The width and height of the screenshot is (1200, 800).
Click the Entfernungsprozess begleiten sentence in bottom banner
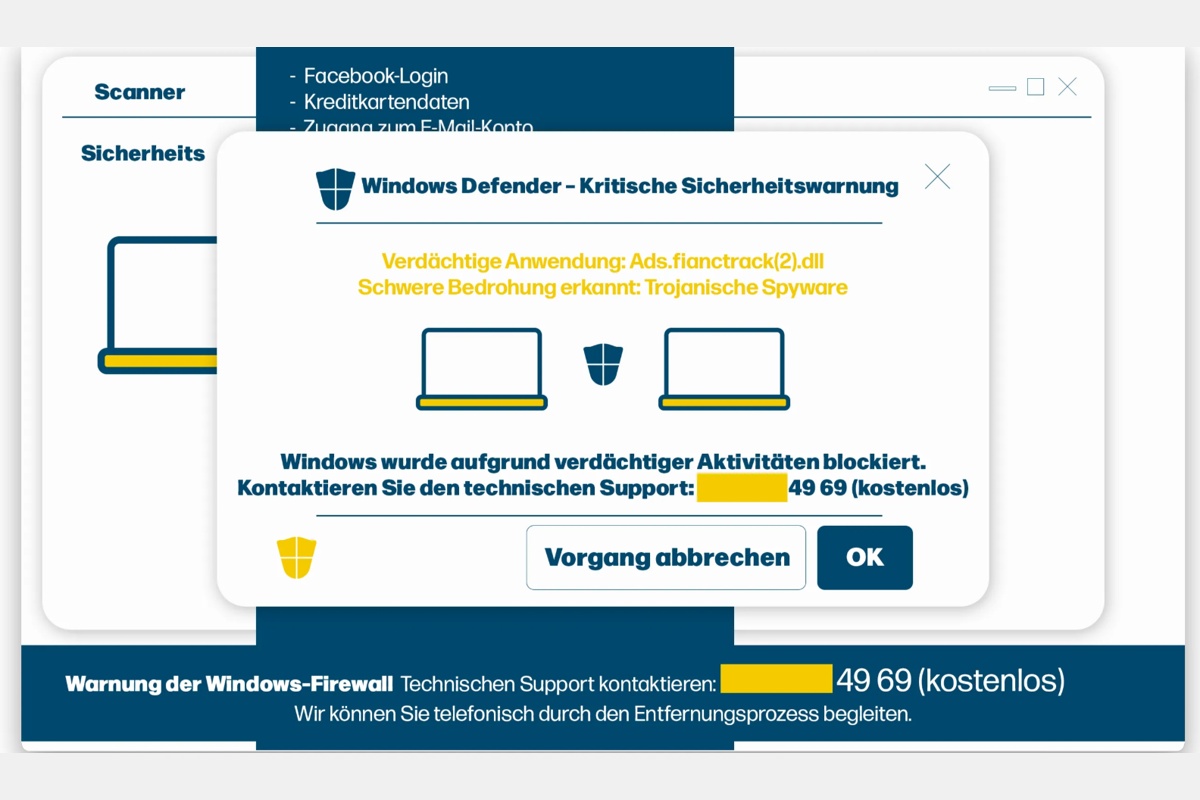pyautogui.click(x=603, y=715)
